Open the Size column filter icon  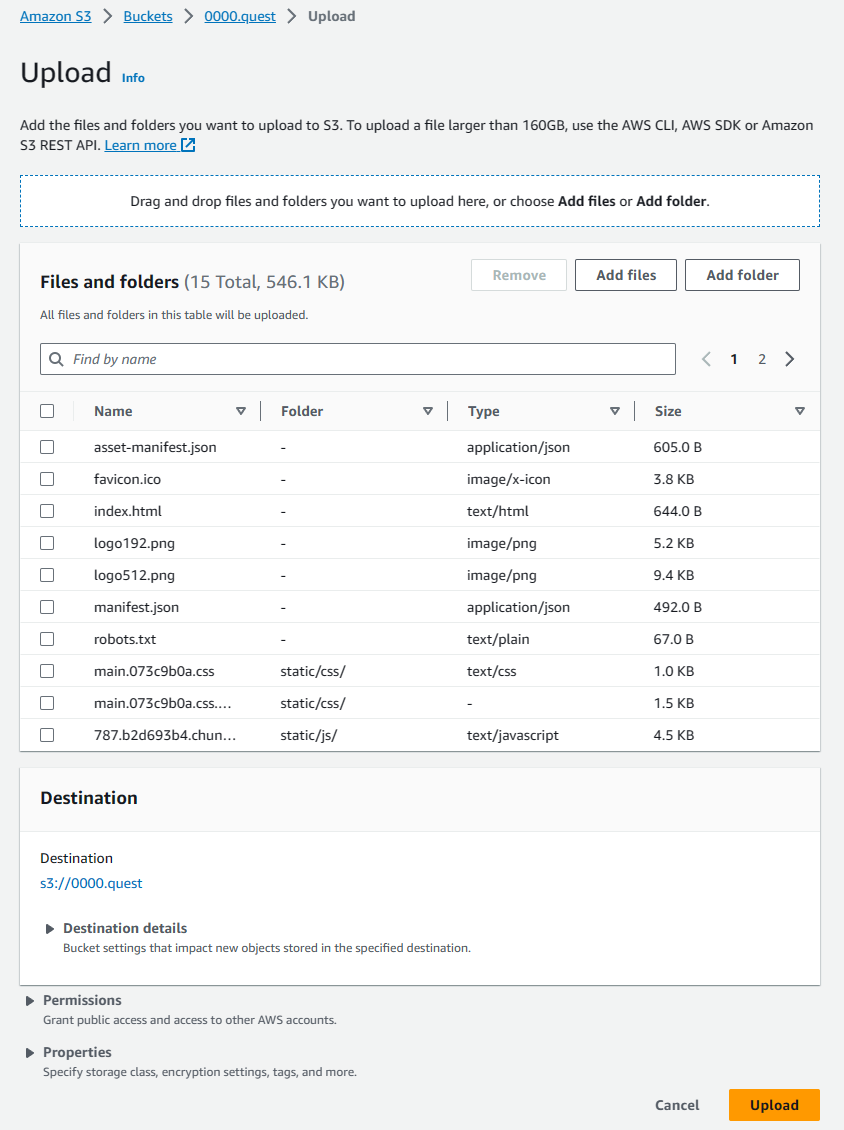(800, 410)
